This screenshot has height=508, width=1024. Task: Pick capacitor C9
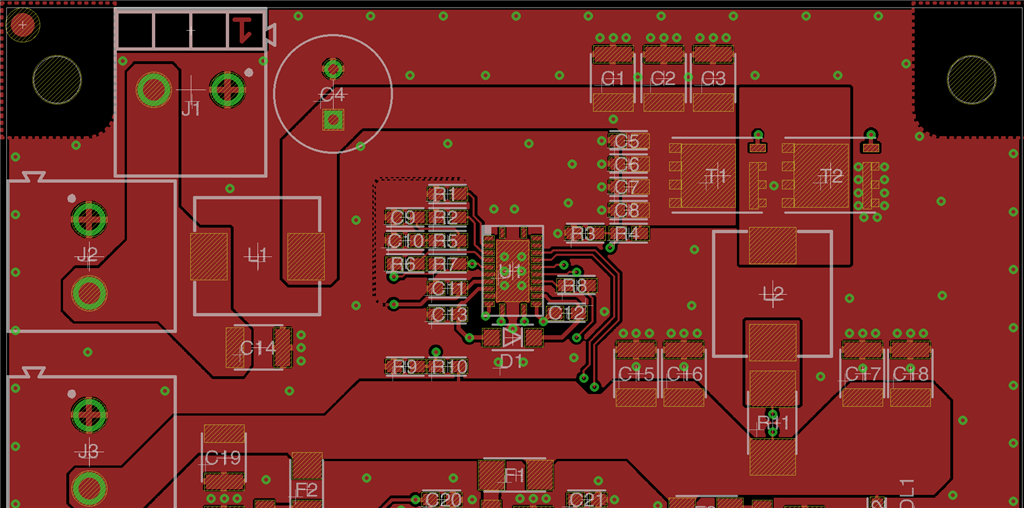(x=405, y=217)
